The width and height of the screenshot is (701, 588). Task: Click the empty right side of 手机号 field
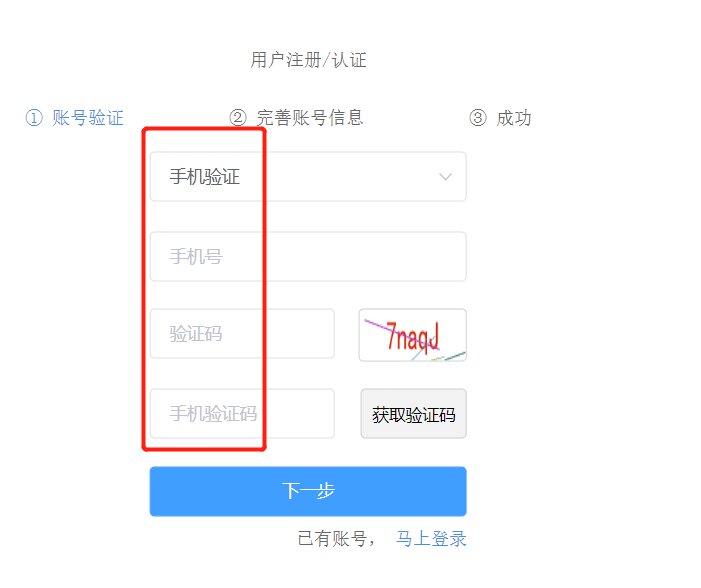pos(367,257)
